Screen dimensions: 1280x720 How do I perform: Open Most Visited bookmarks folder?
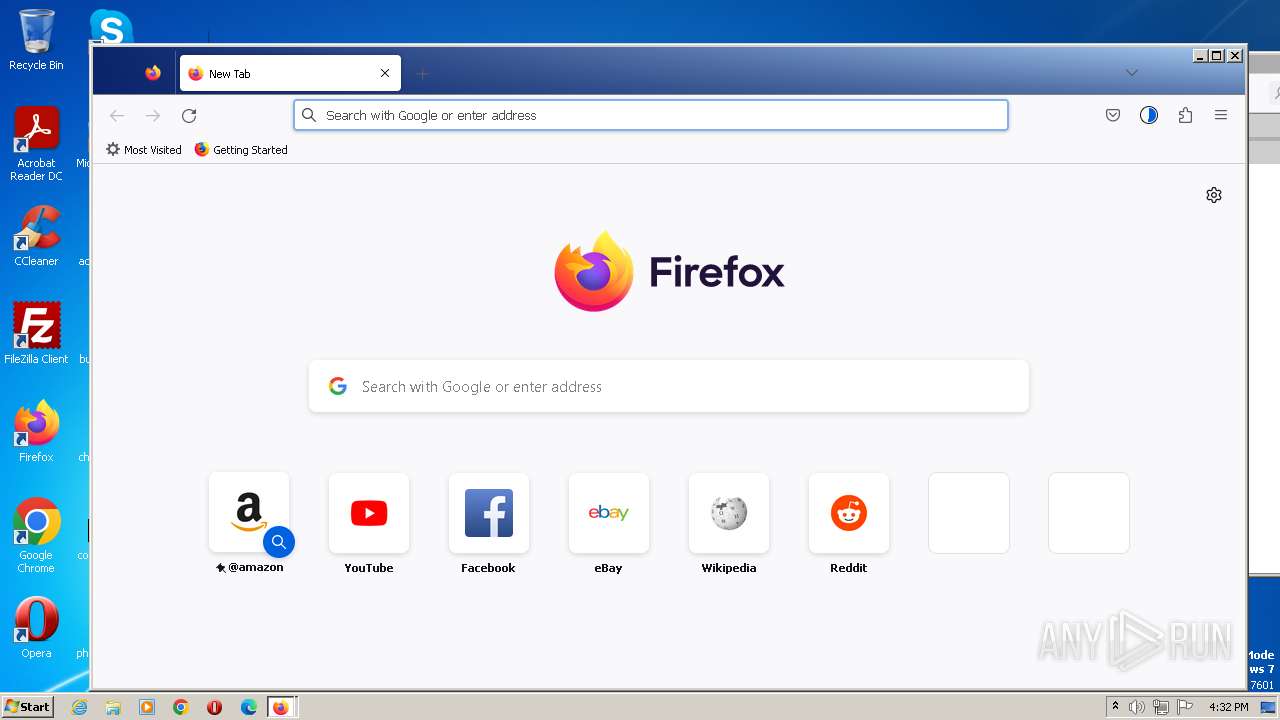point(144,150)
